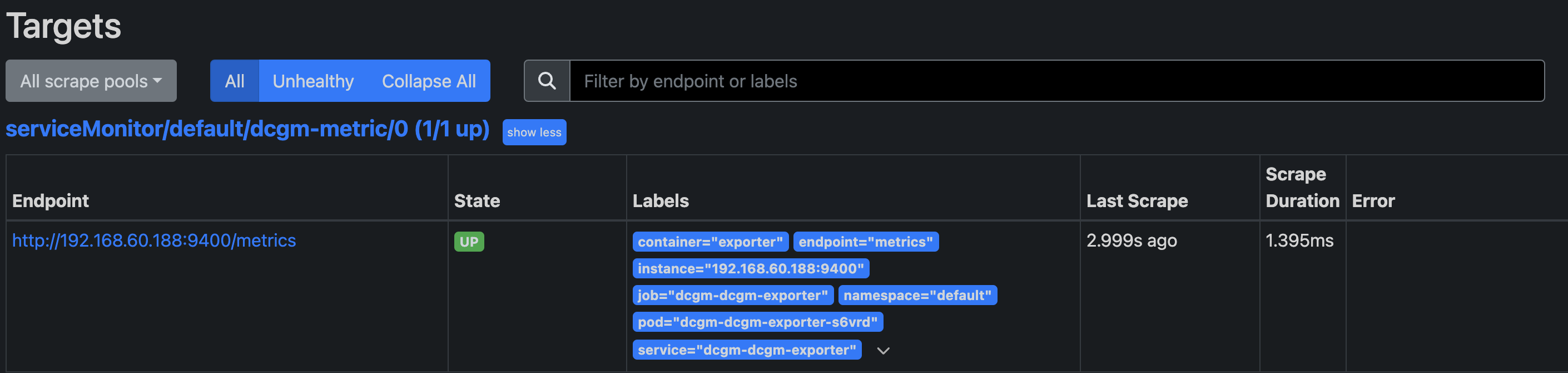1568x373 pixels.
Task: Click the container="exporter" label badge
Action: click(x=709, y=242)
